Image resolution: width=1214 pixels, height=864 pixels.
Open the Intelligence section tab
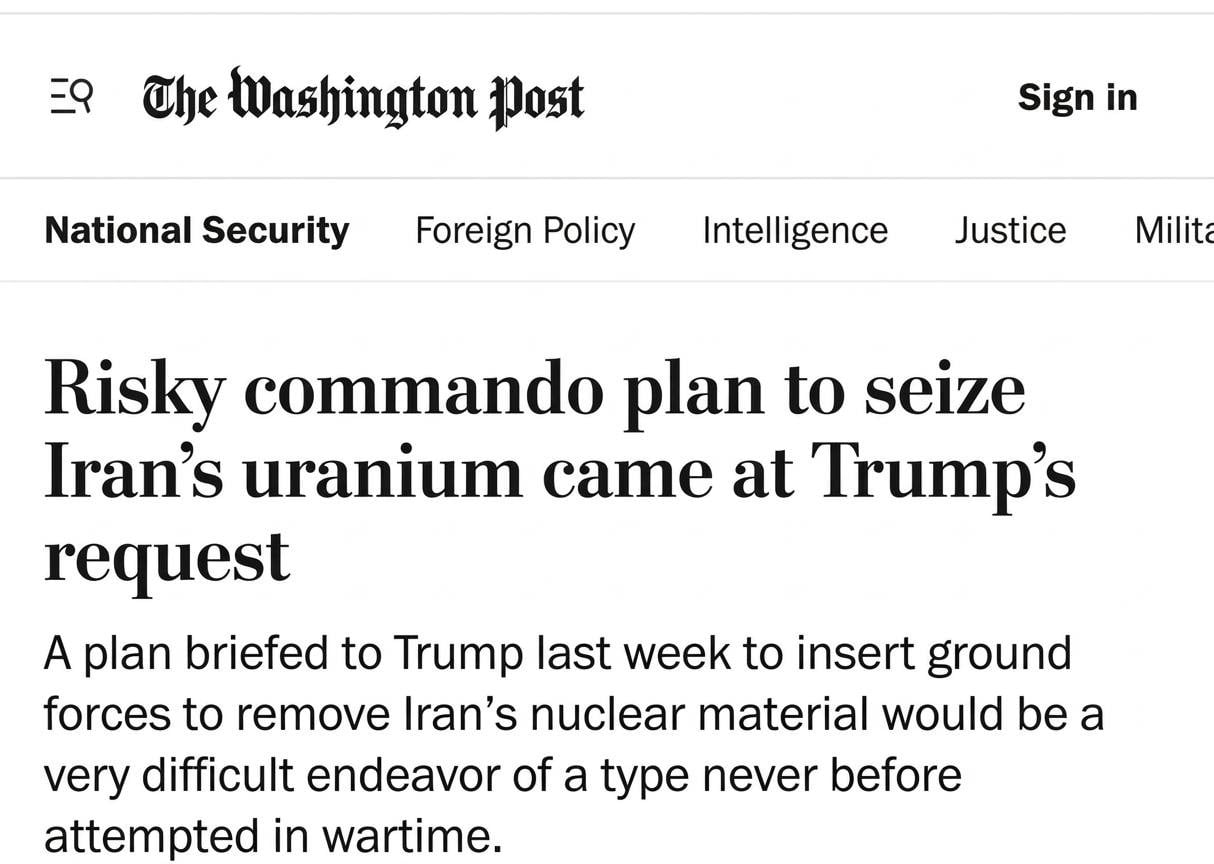coord(794,231)
